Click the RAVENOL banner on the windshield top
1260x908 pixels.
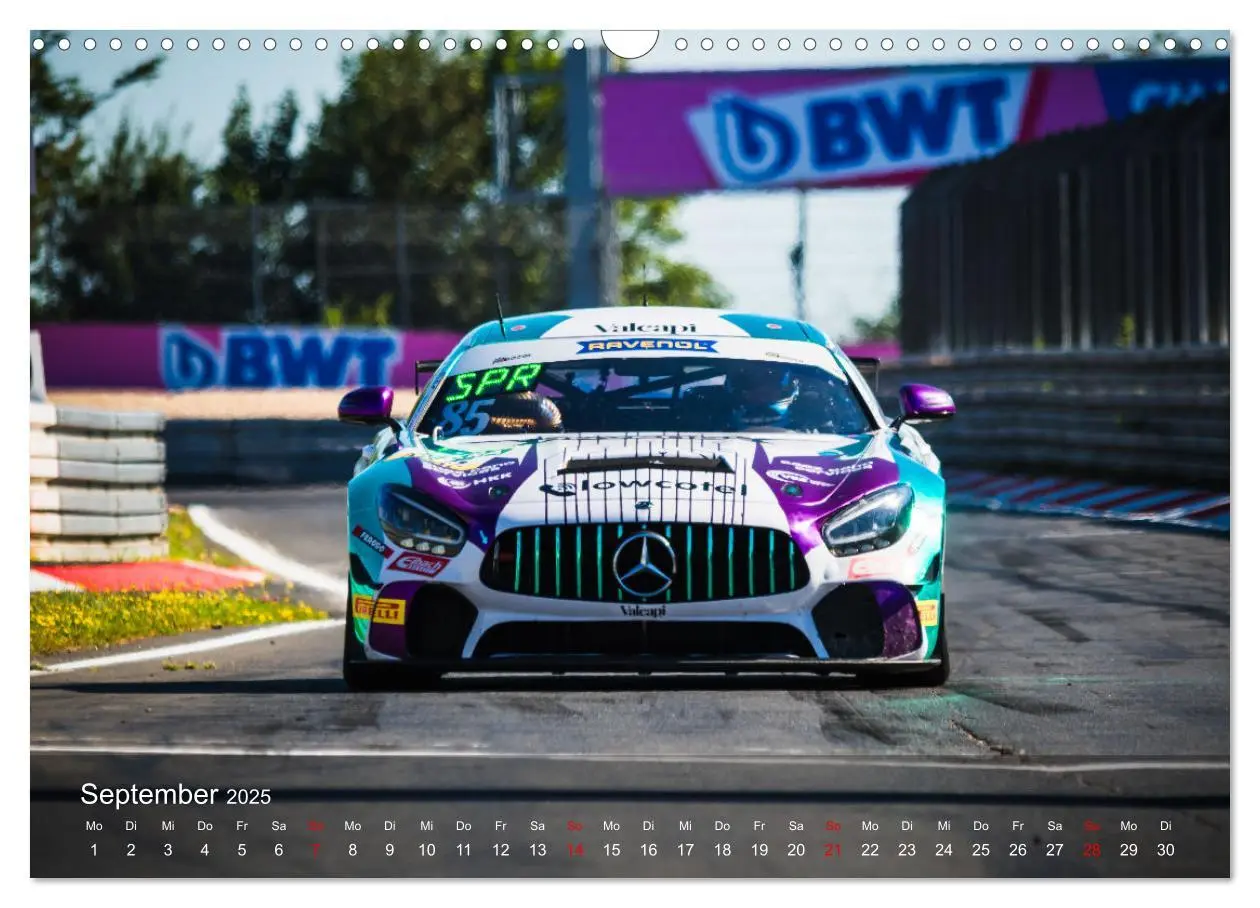coord(647,346)
